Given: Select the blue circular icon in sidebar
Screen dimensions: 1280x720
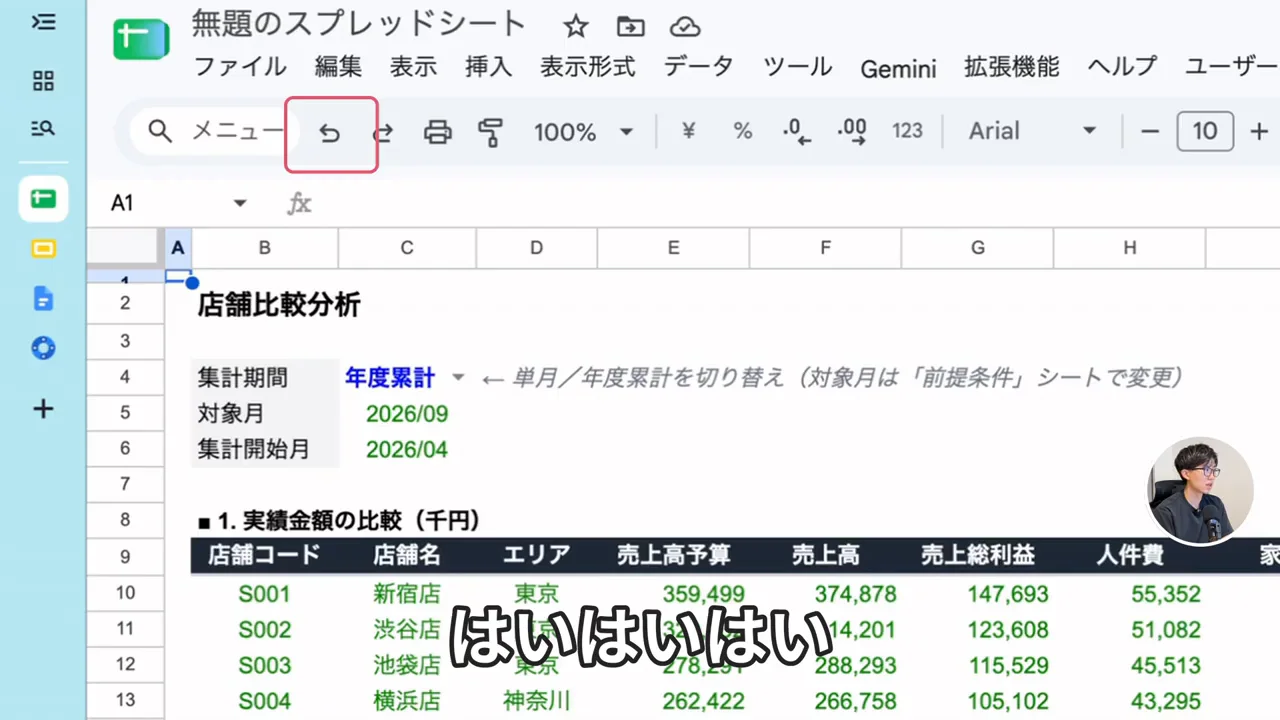Looking at the screenshot, I should 43,348.
